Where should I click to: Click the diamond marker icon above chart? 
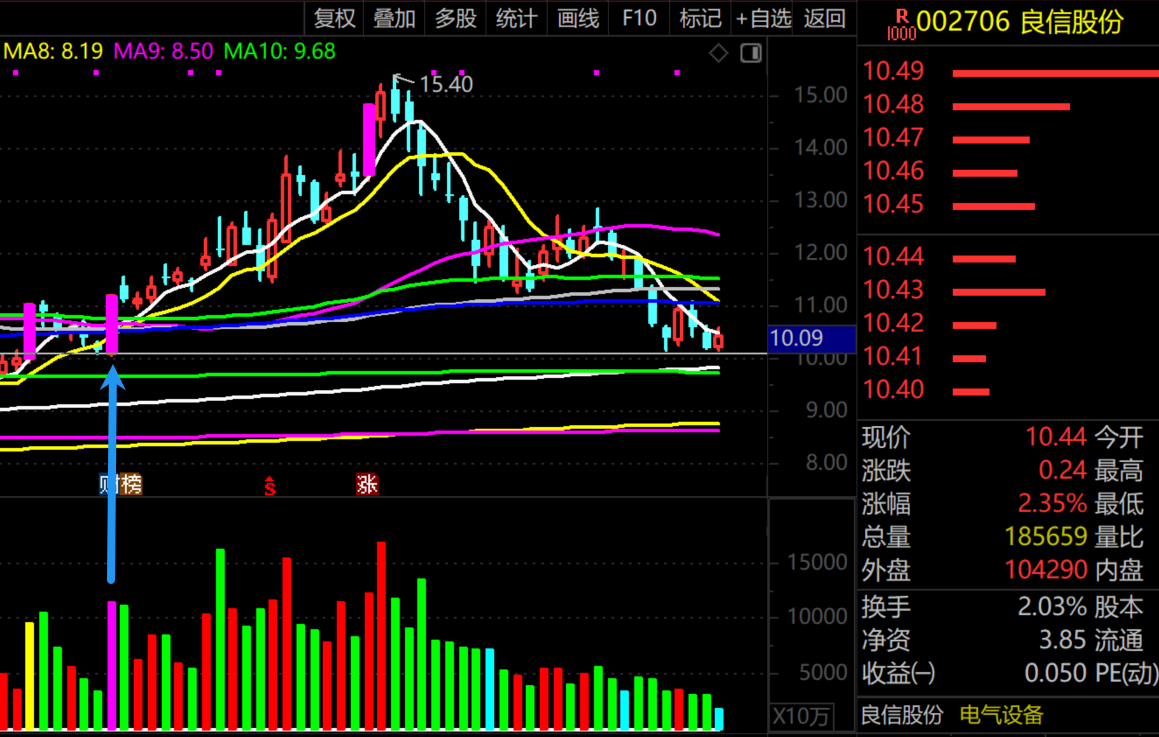pos(718,53)
